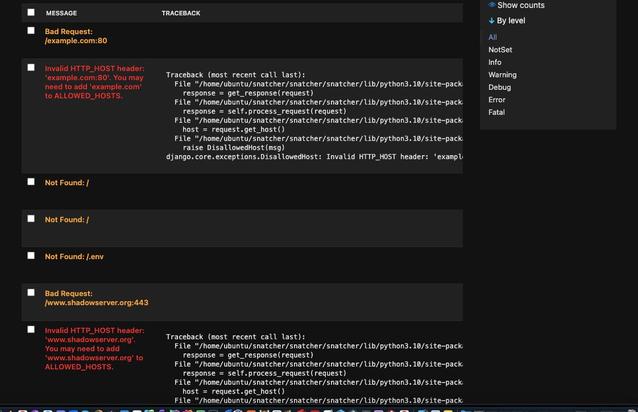This screenshot has width=638, height=412.
Task: Click the TRACEBACK column header
Action: point(181,13)
